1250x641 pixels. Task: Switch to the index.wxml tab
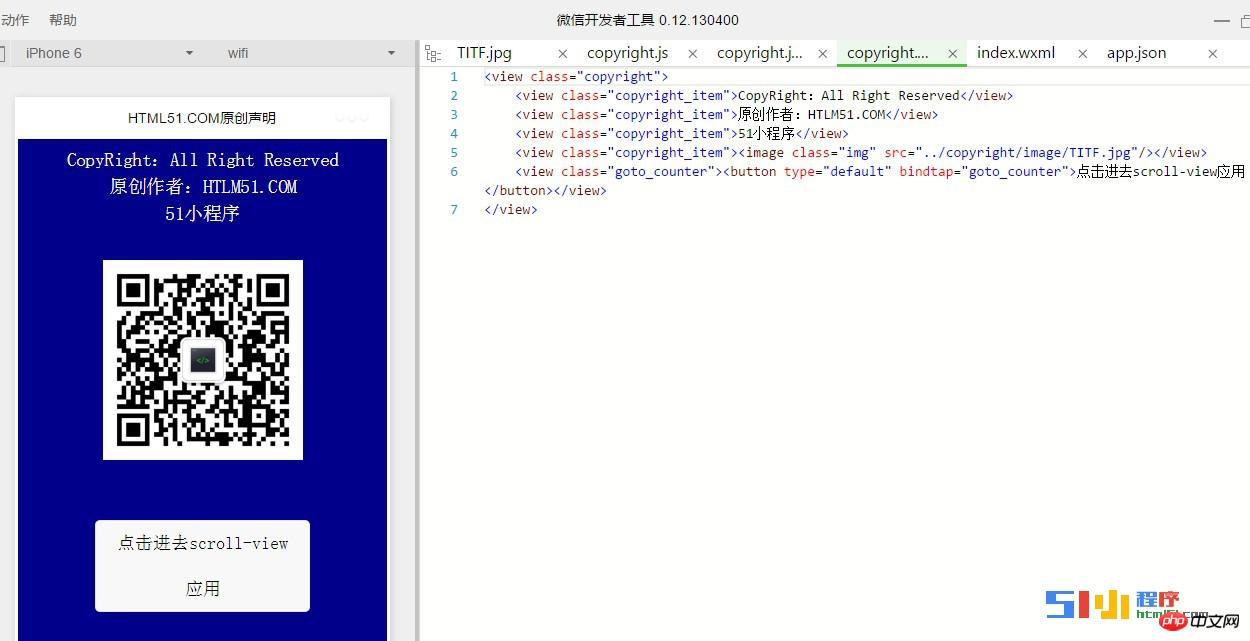pyautogui.click(x=1016, y=53)
